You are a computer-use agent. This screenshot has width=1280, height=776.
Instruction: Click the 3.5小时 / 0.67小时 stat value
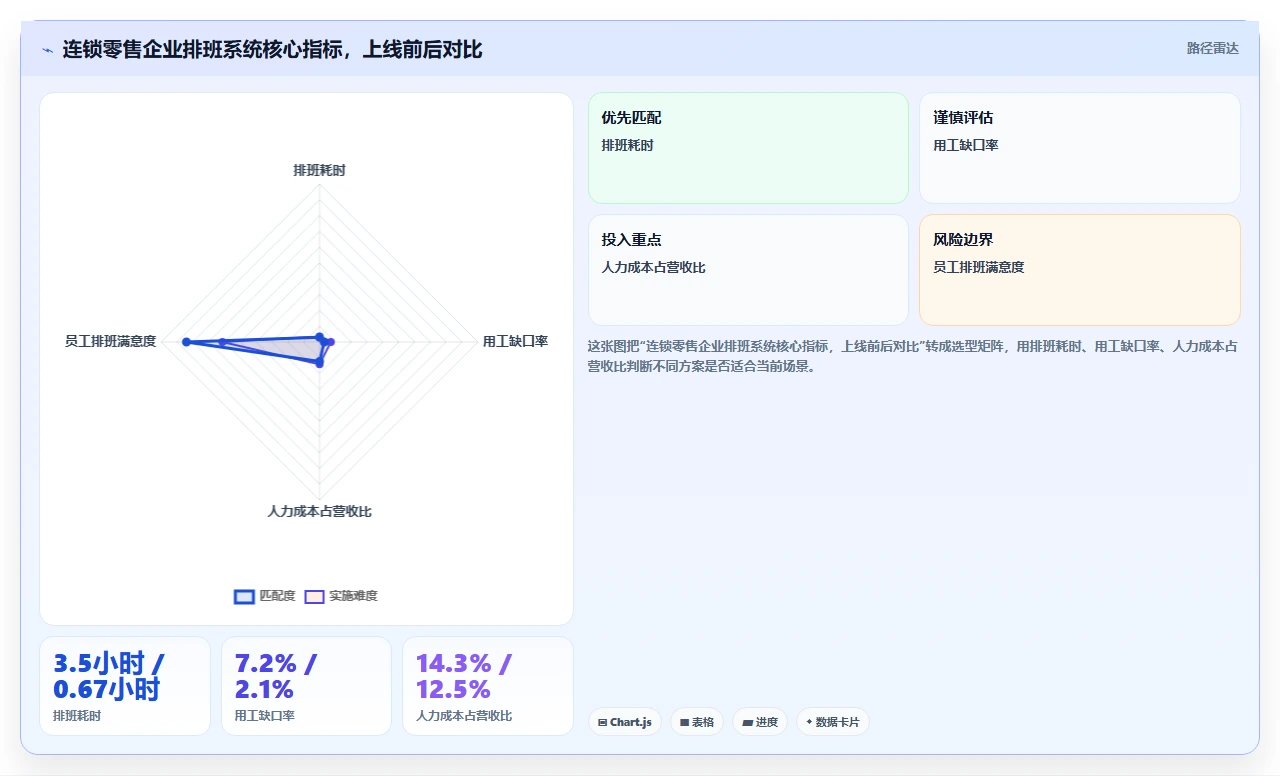coord(109,676)
